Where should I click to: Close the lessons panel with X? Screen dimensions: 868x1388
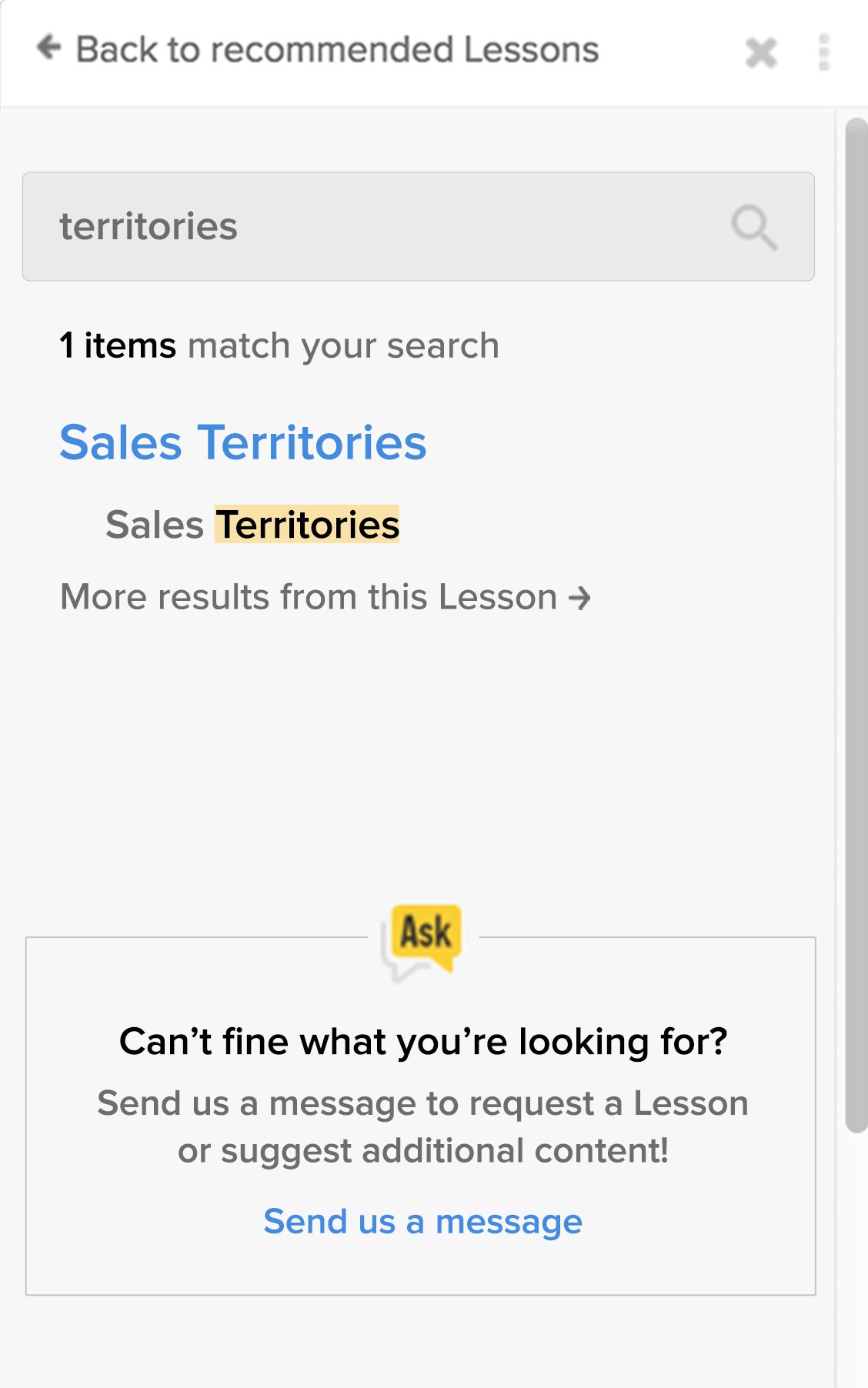pyautogui.click(x=761, y=52)
